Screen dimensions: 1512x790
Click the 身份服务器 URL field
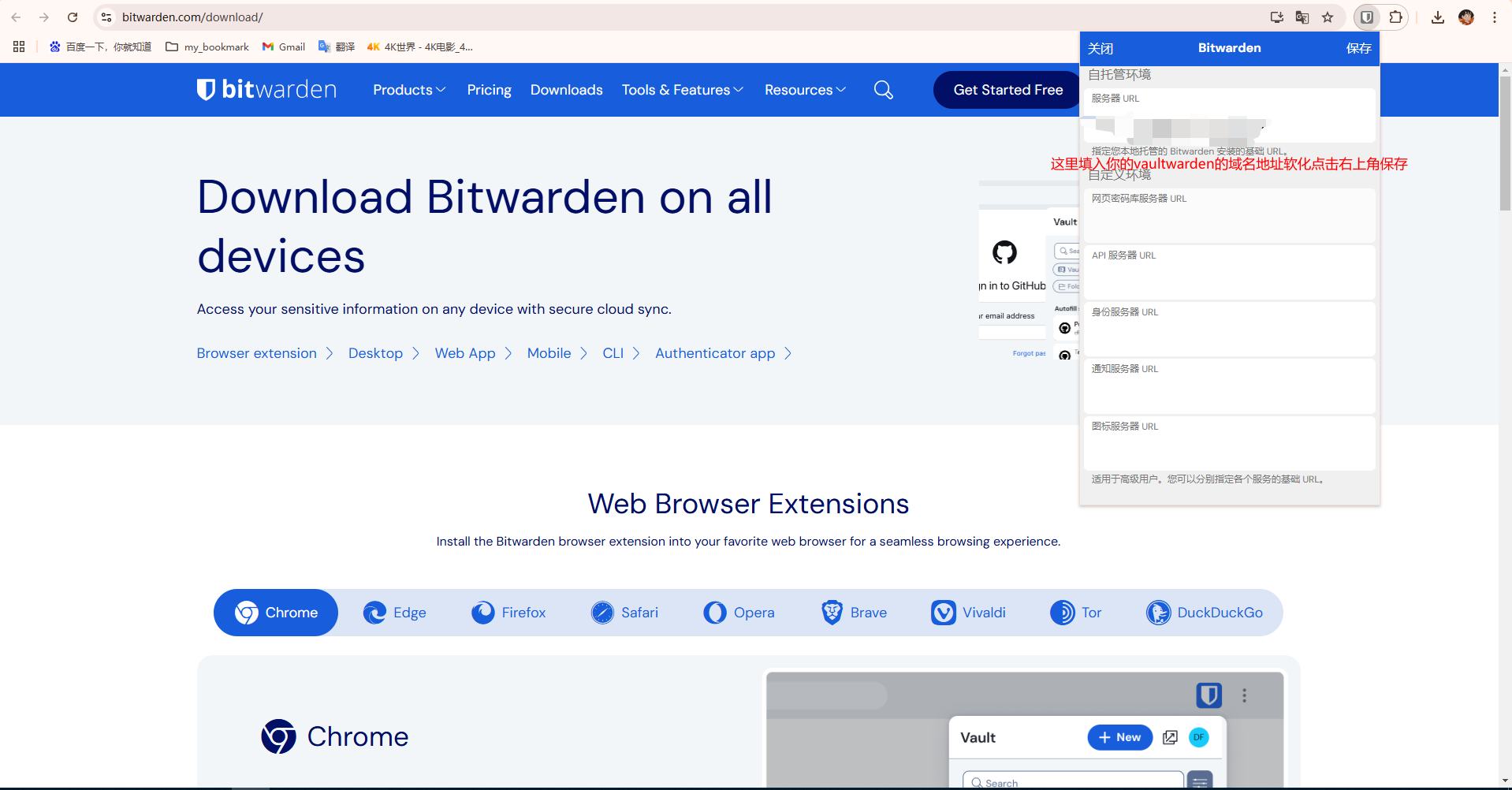click(1230, 329)
